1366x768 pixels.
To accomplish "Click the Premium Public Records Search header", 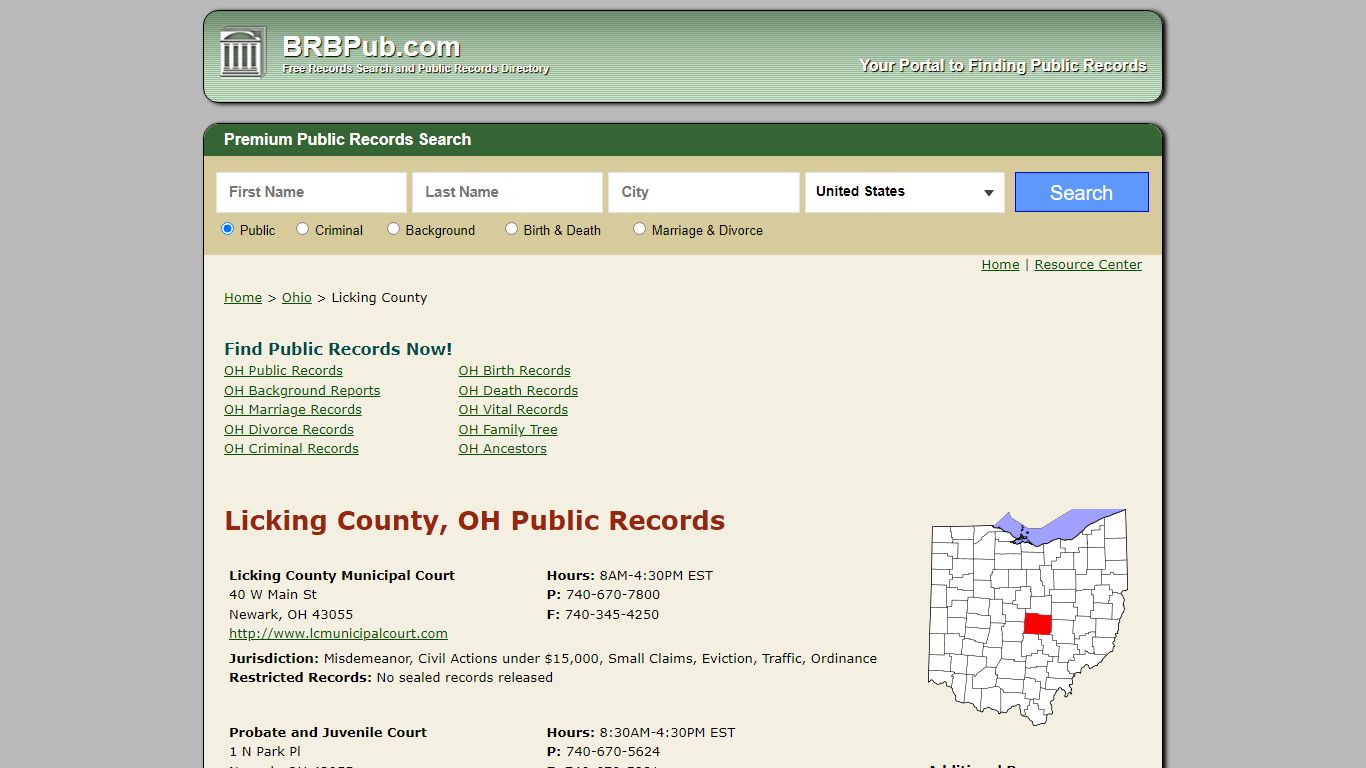I will (x=347, y=140).
